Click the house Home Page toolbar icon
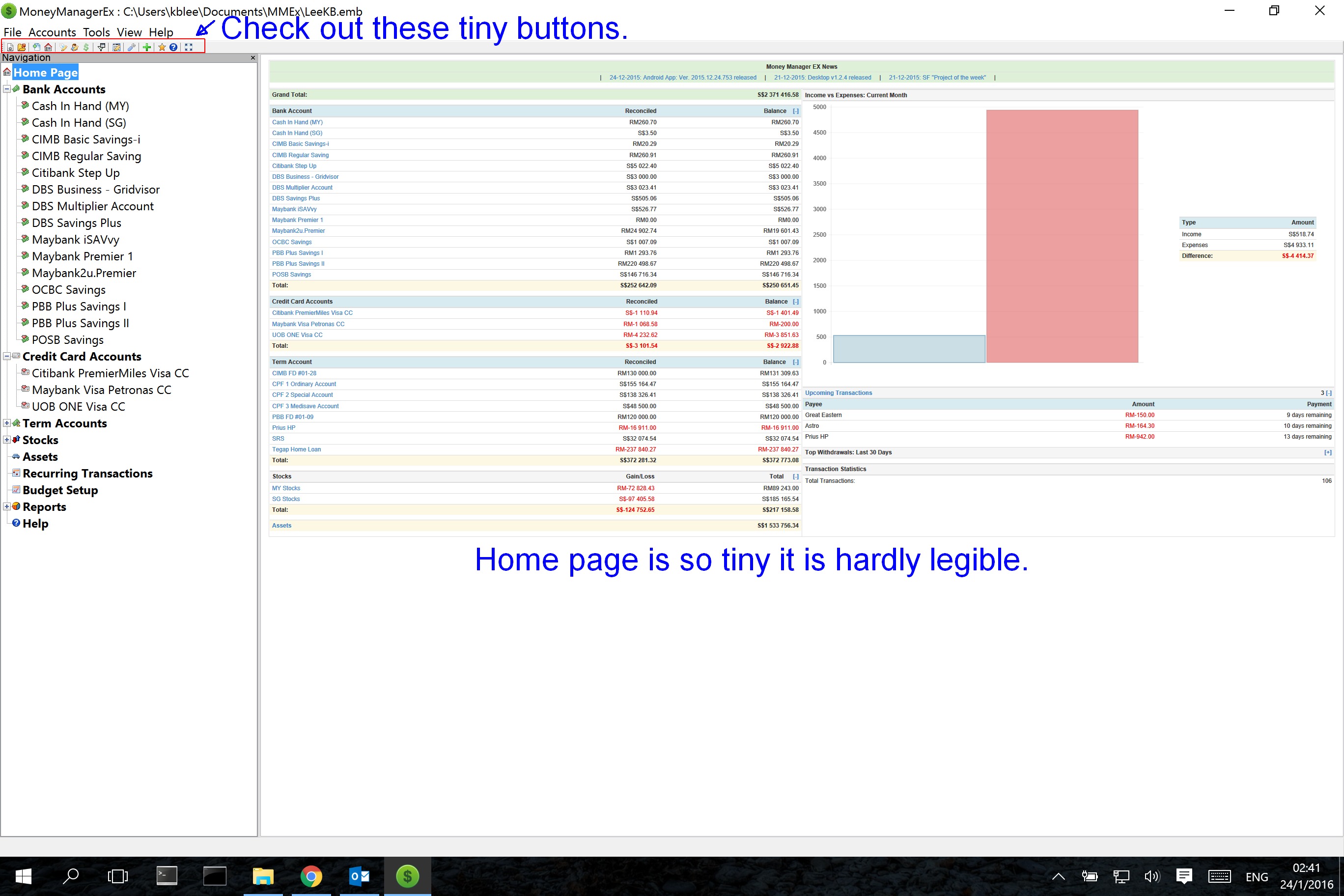This screenshot has height=896, width=1344. pos(49,48)
